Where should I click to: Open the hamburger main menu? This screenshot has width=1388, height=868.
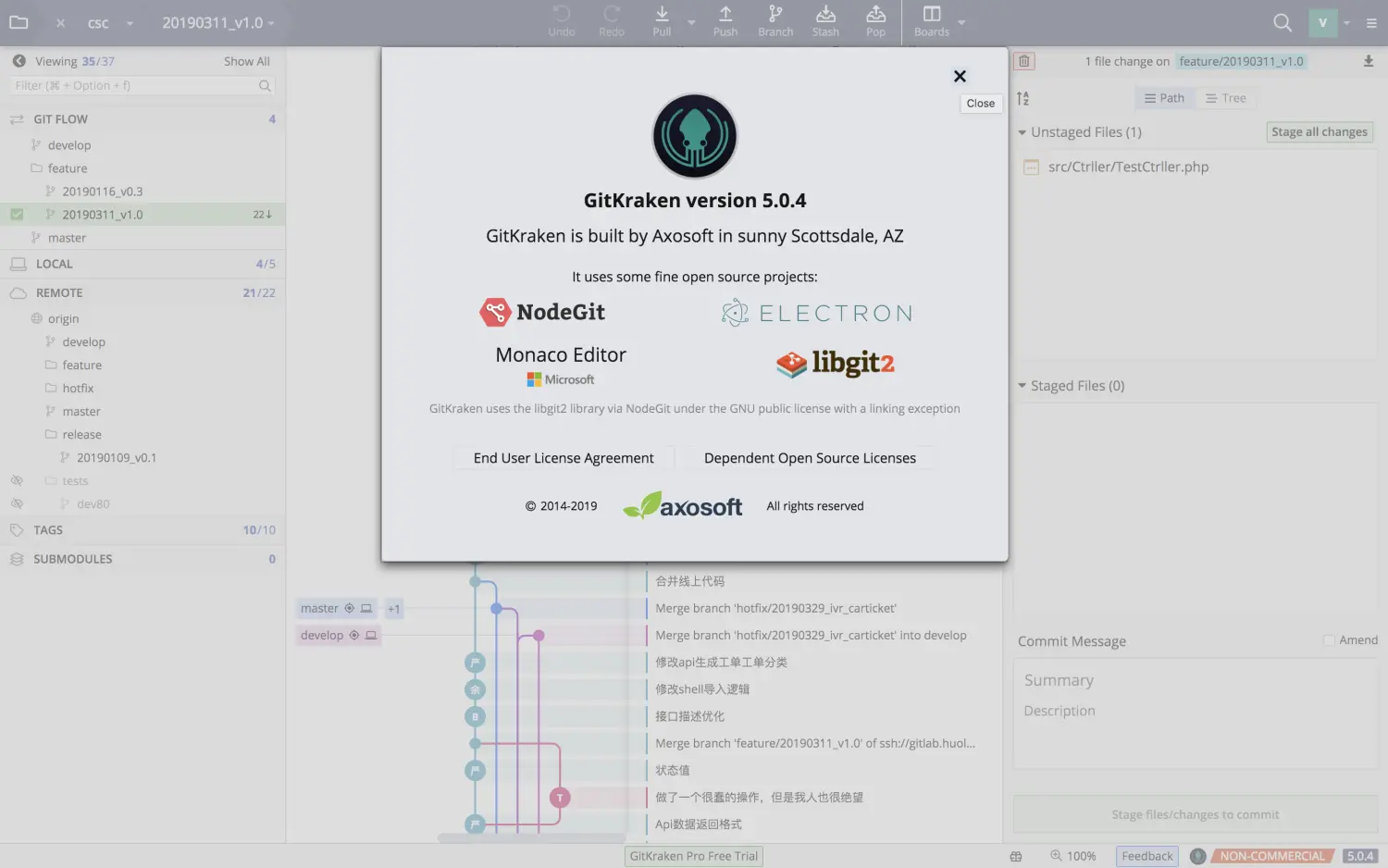pos(1371,23)
